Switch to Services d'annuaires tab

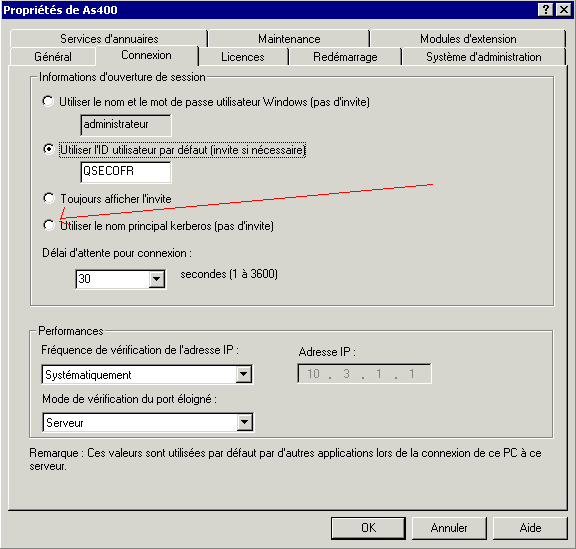click(109, 39)
